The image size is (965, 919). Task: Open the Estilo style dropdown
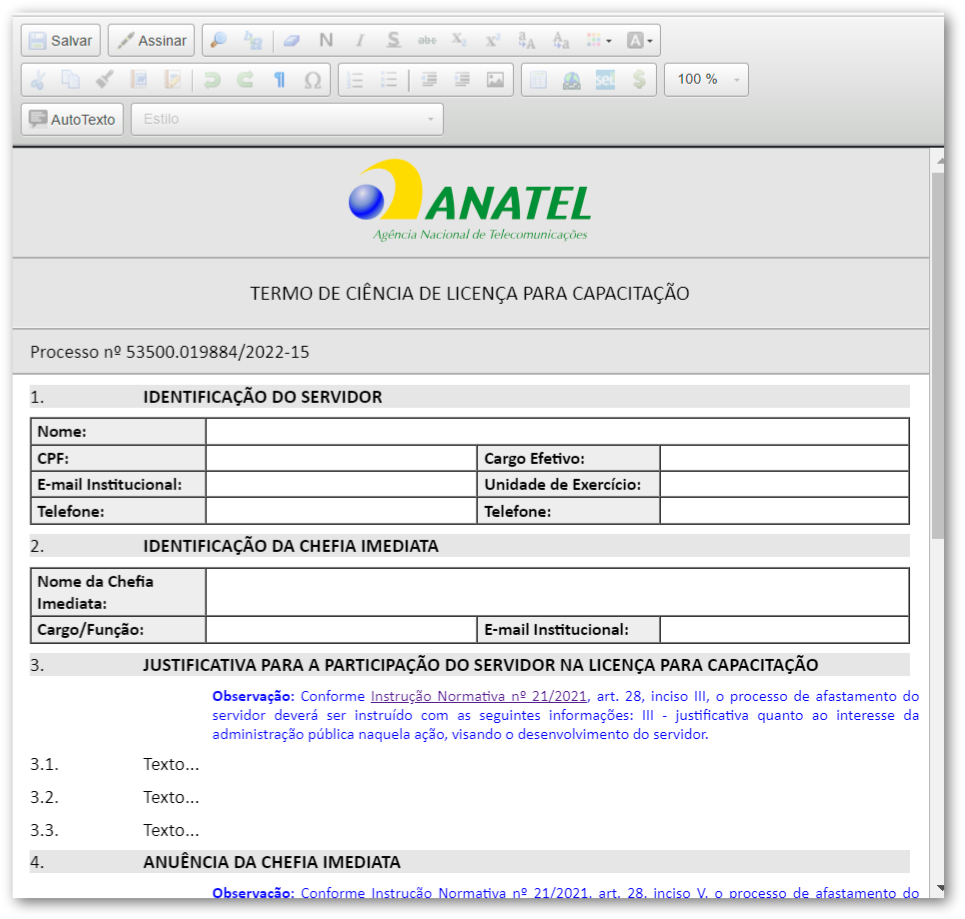pos(287,119)
